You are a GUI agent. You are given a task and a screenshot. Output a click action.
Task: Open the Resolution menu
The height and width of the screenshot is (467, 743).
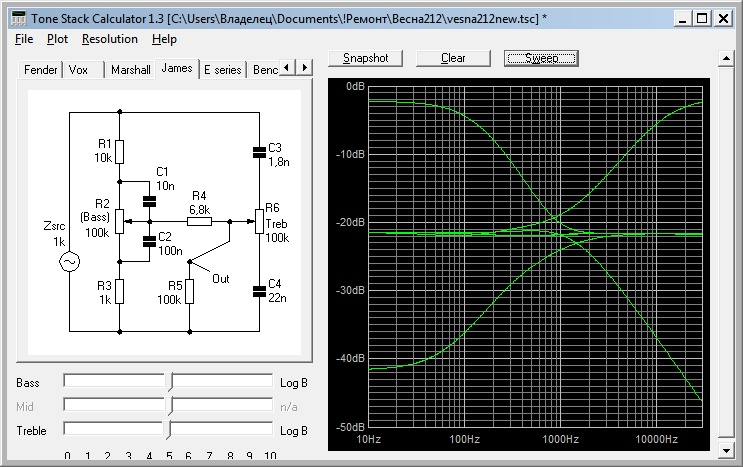[x=110, y=39]
